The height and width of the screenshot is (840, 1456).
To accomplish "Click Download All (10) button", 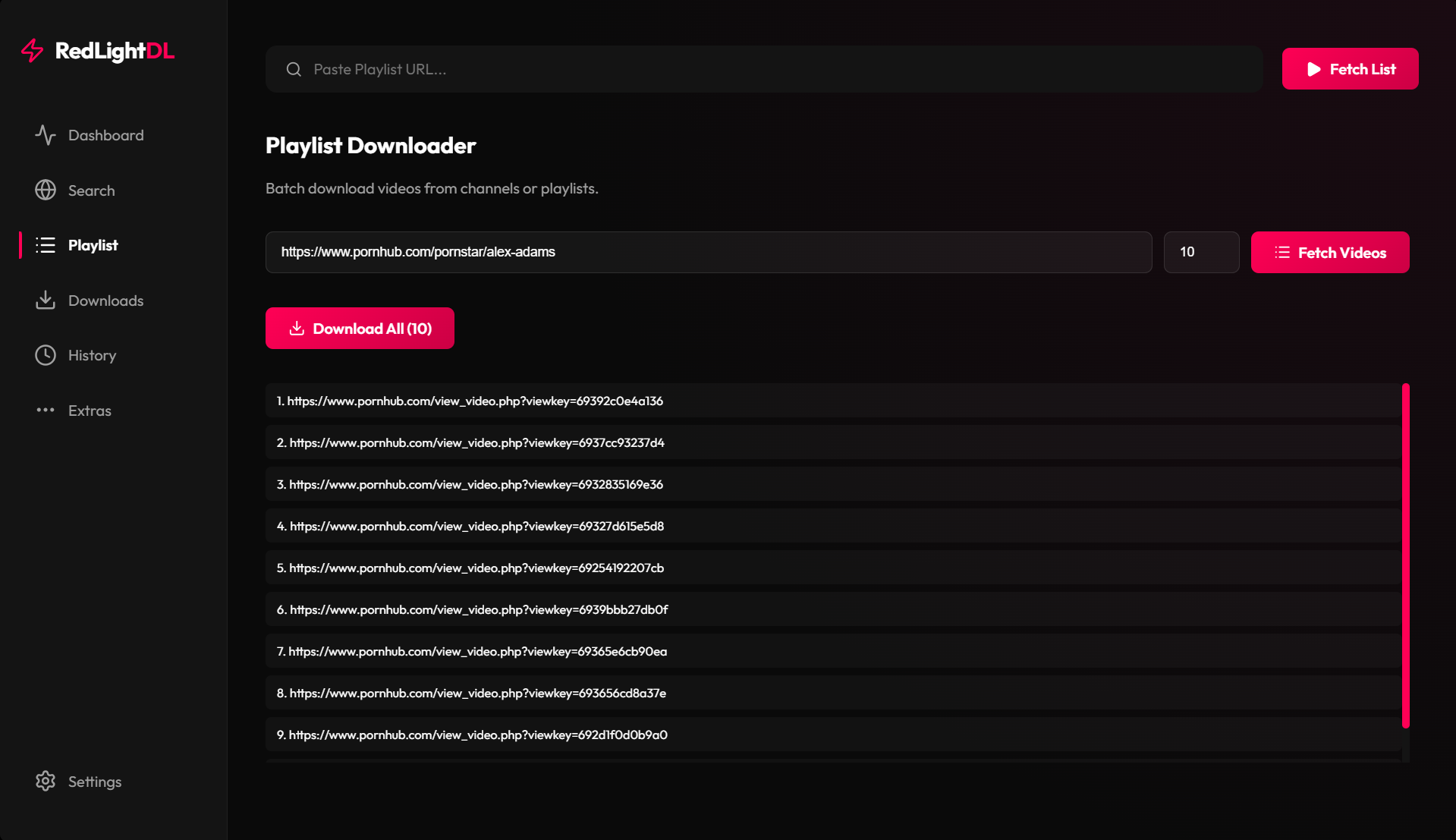I will pyautogui.click(x=360, y=329).
